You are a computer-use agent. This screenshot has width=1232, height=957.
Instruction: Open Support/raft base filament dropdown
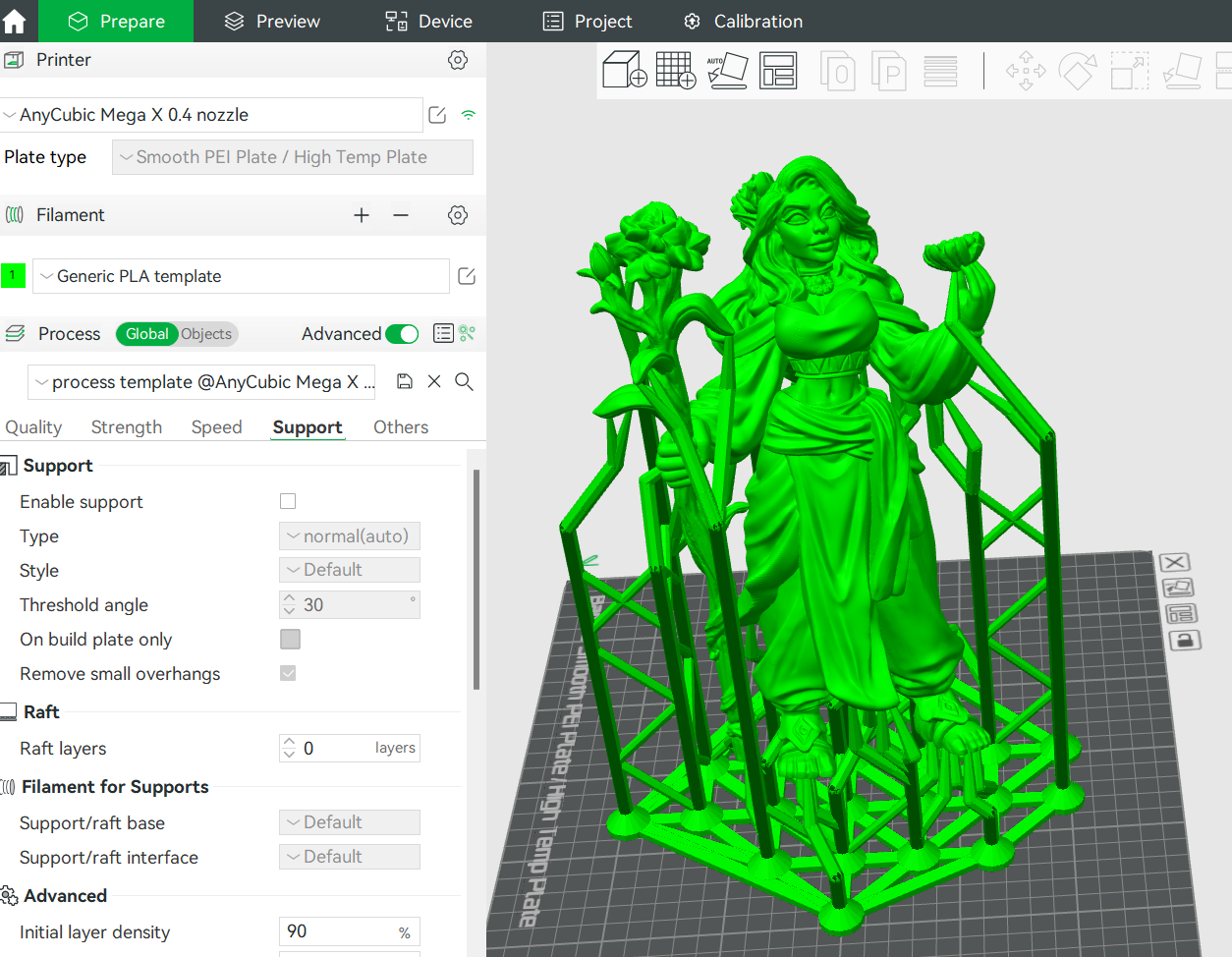coord(350,822)
